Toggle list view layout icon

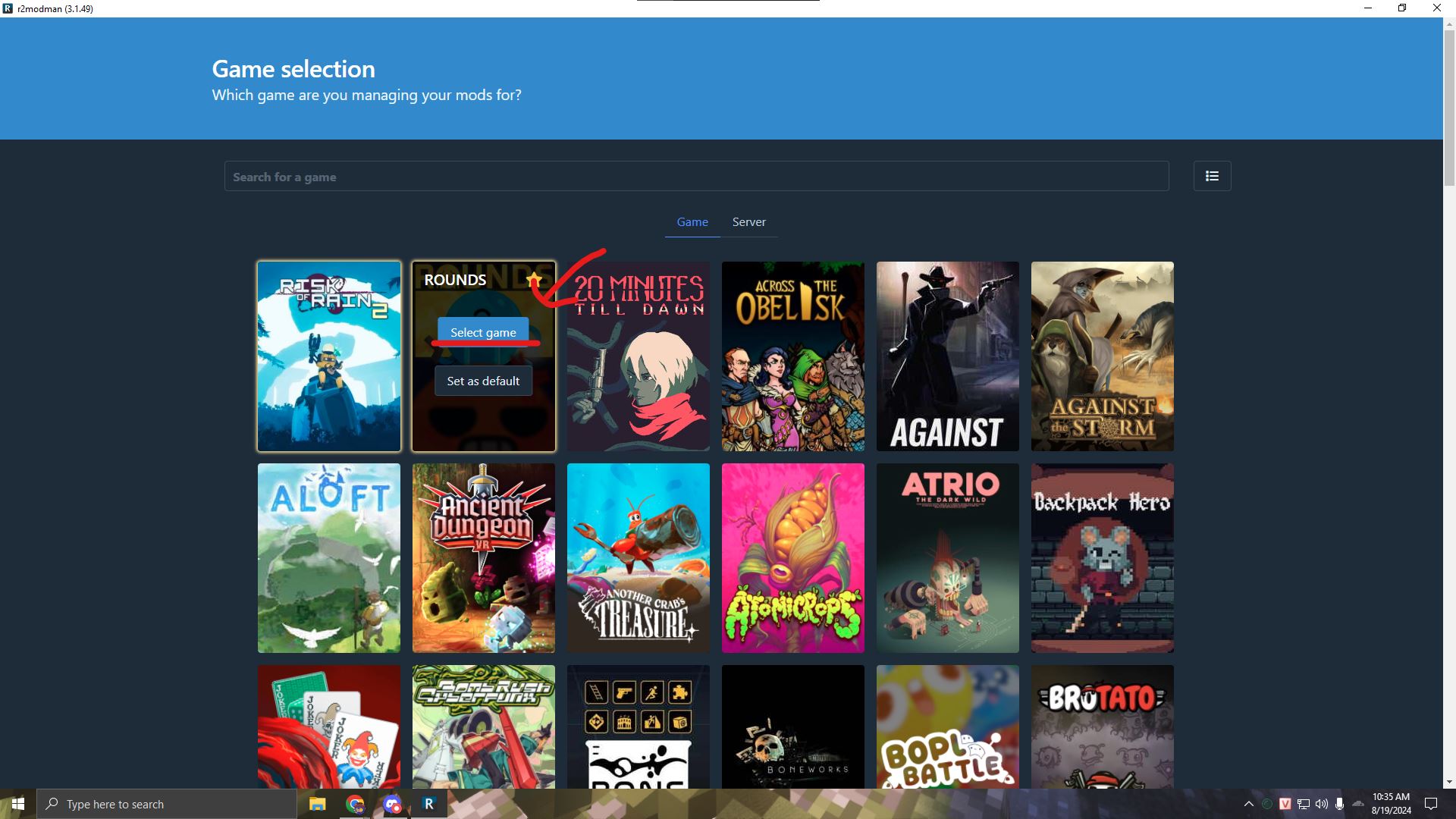1212,176
